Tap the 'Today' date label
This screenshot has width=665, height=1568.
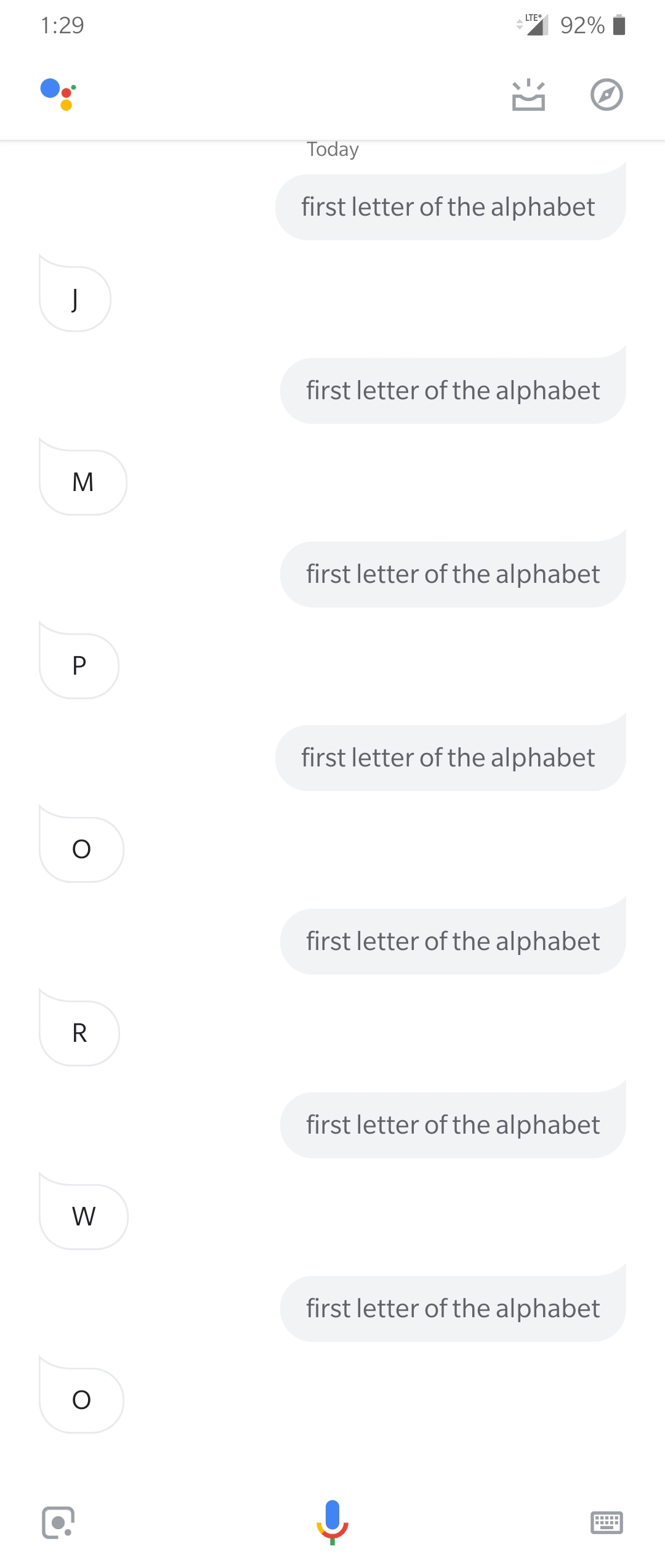point(332,150)
